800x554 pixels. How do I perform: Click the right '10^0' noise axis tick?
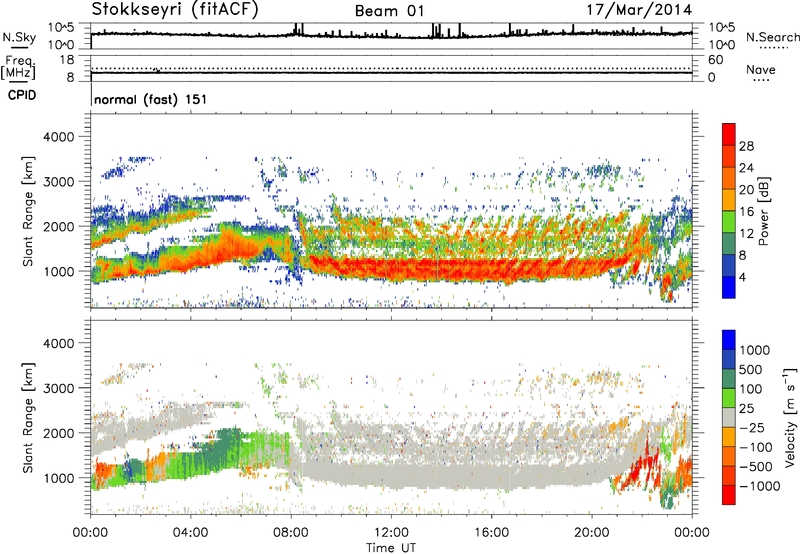pos(722,45)
